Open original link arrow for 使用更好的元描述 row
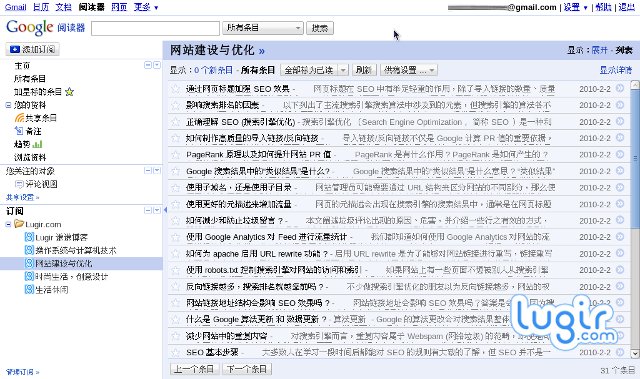The height and width of the screenshot is (379, 640). 620,204
